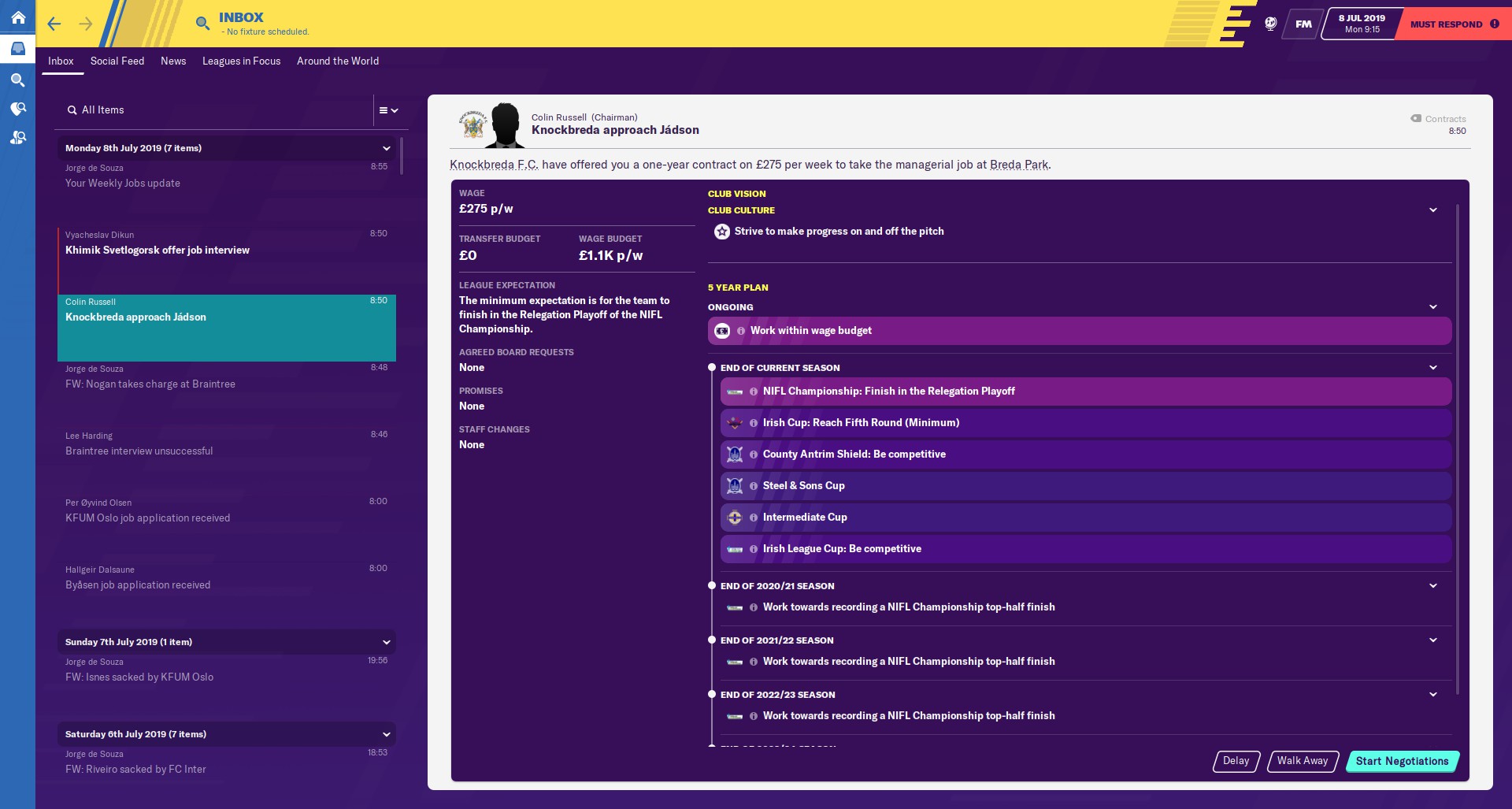Click Intermediate Cup competition icon
This screenshot has width=1512, height=809.
pyautogui.click(x=735, y=518)
